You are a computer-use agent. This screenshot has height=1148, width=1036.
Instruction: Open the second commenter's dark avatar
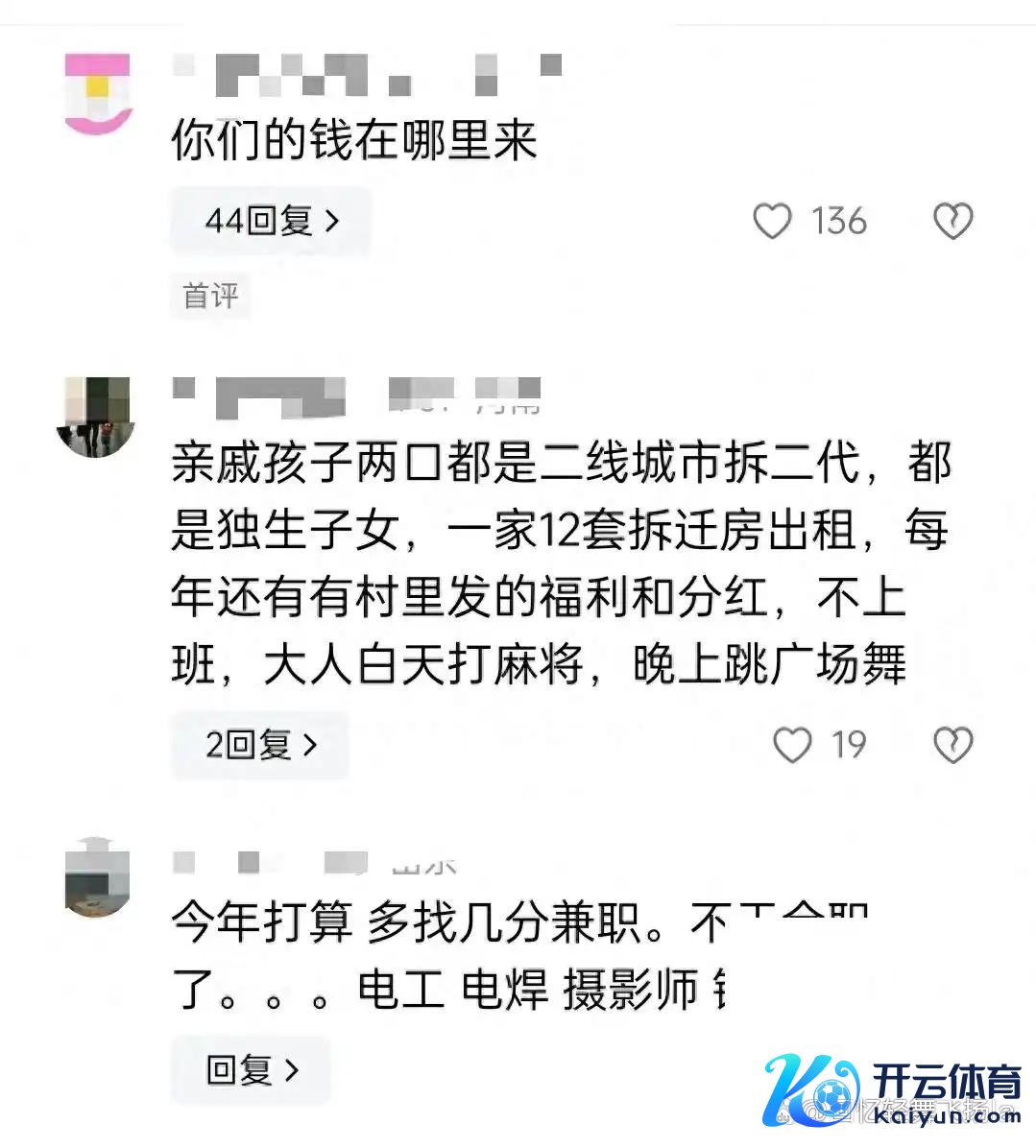96,418
